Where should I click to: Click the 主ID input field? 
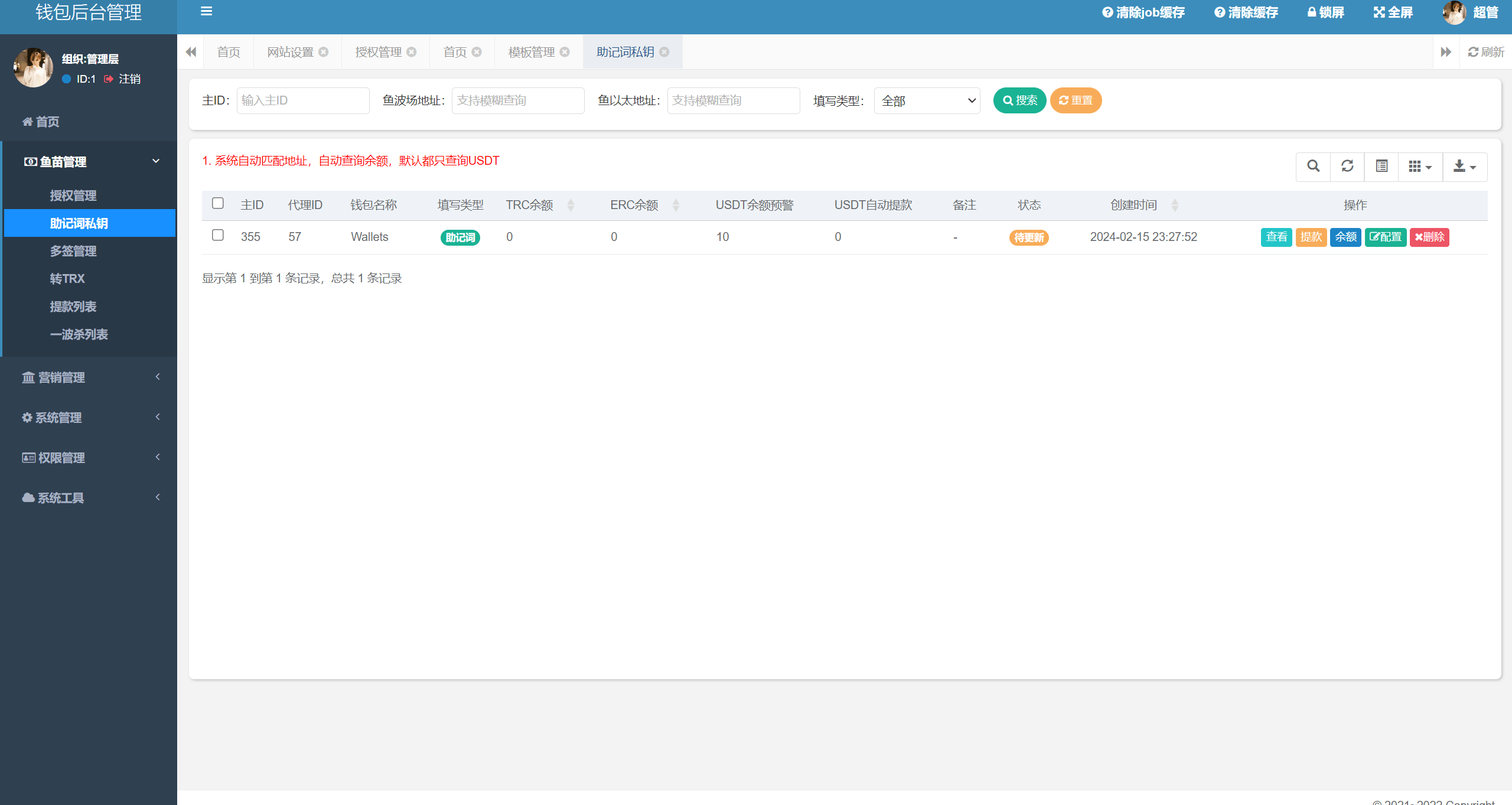(303, 101)
